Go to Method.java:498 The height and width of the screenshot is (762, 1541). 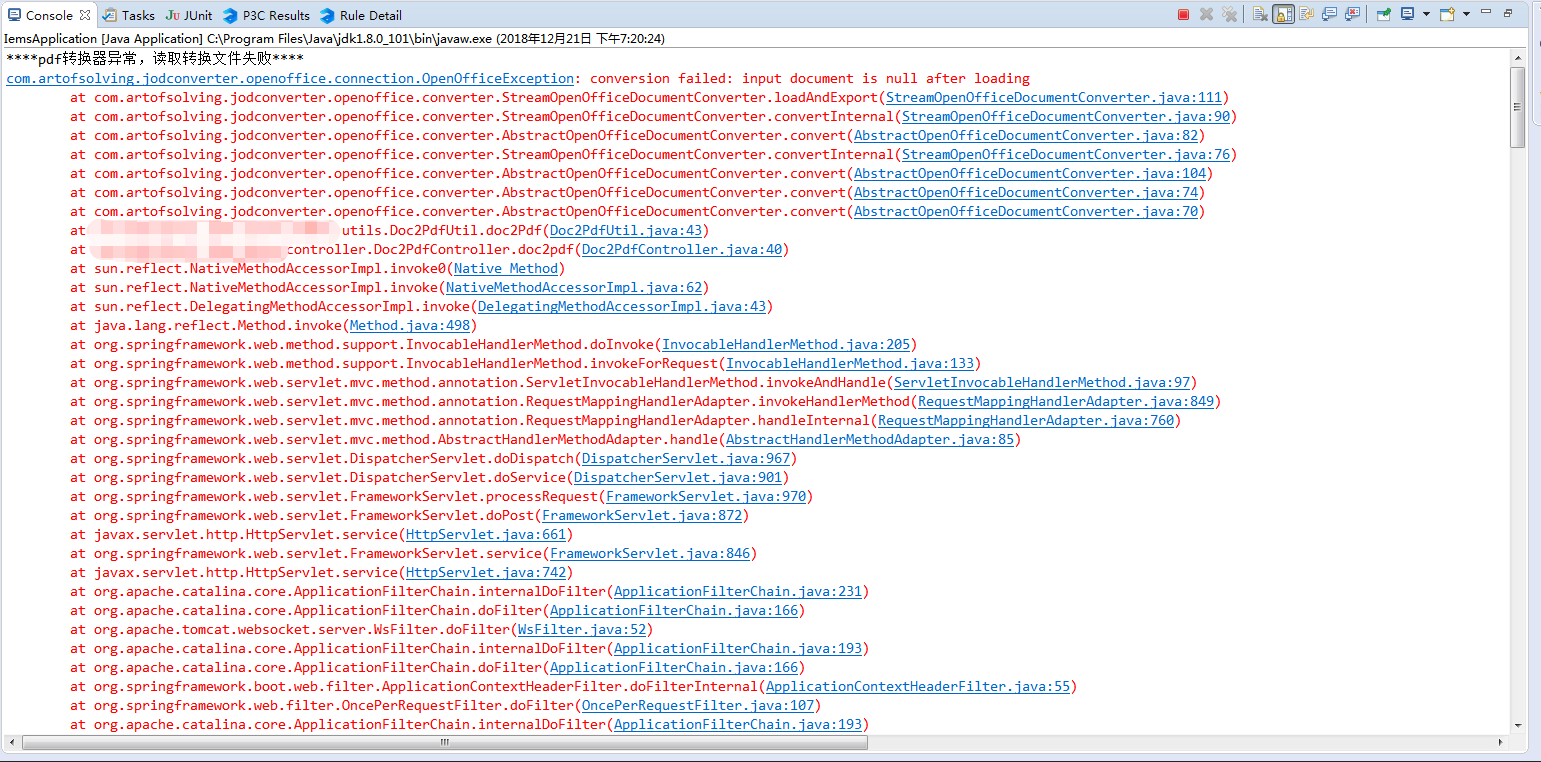[x=410, y=325]
